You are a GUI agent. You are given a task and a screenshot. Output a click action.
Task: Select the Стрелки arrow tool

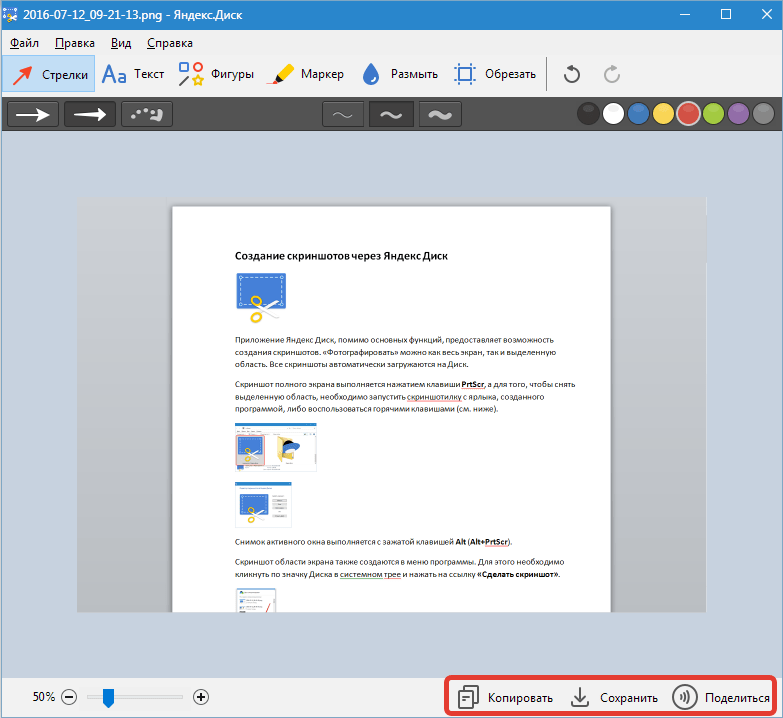click(49, 74)
